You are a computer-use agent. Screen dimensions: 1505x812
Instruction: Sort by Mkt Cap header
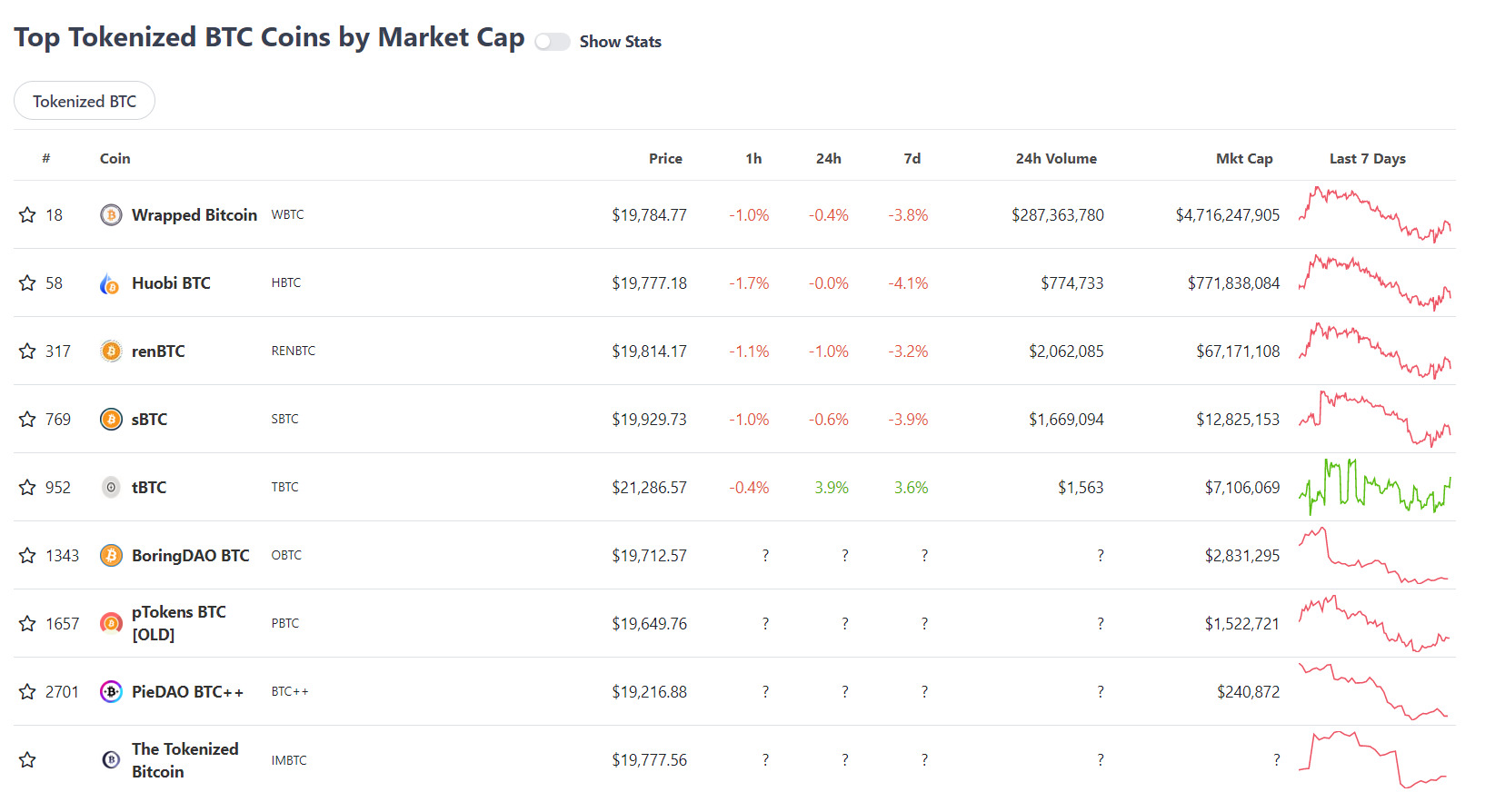tap(1244, 158)
